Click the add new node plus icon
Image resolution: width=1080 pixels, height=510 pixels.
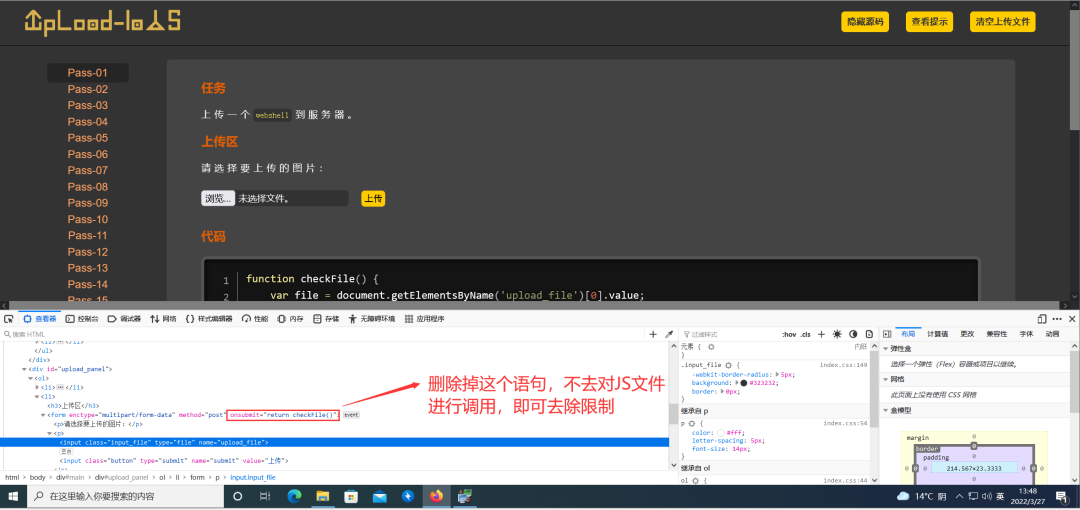coord(653,334)
